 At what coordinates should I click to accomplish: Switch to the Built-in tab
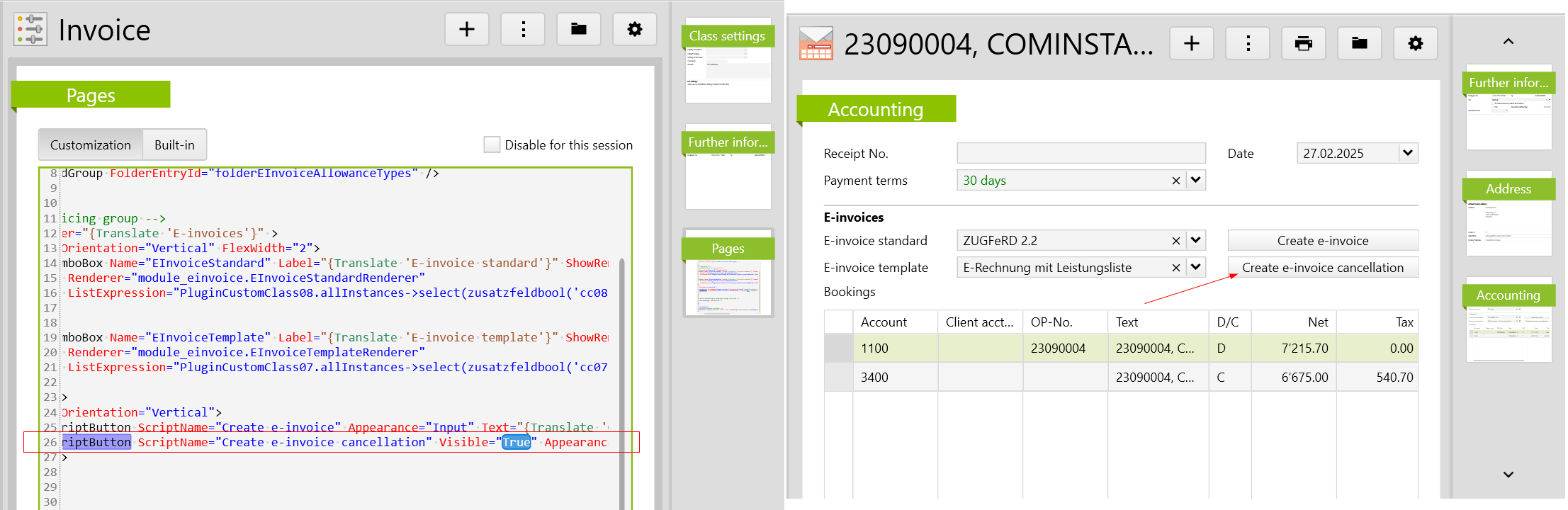pos(174,144)
